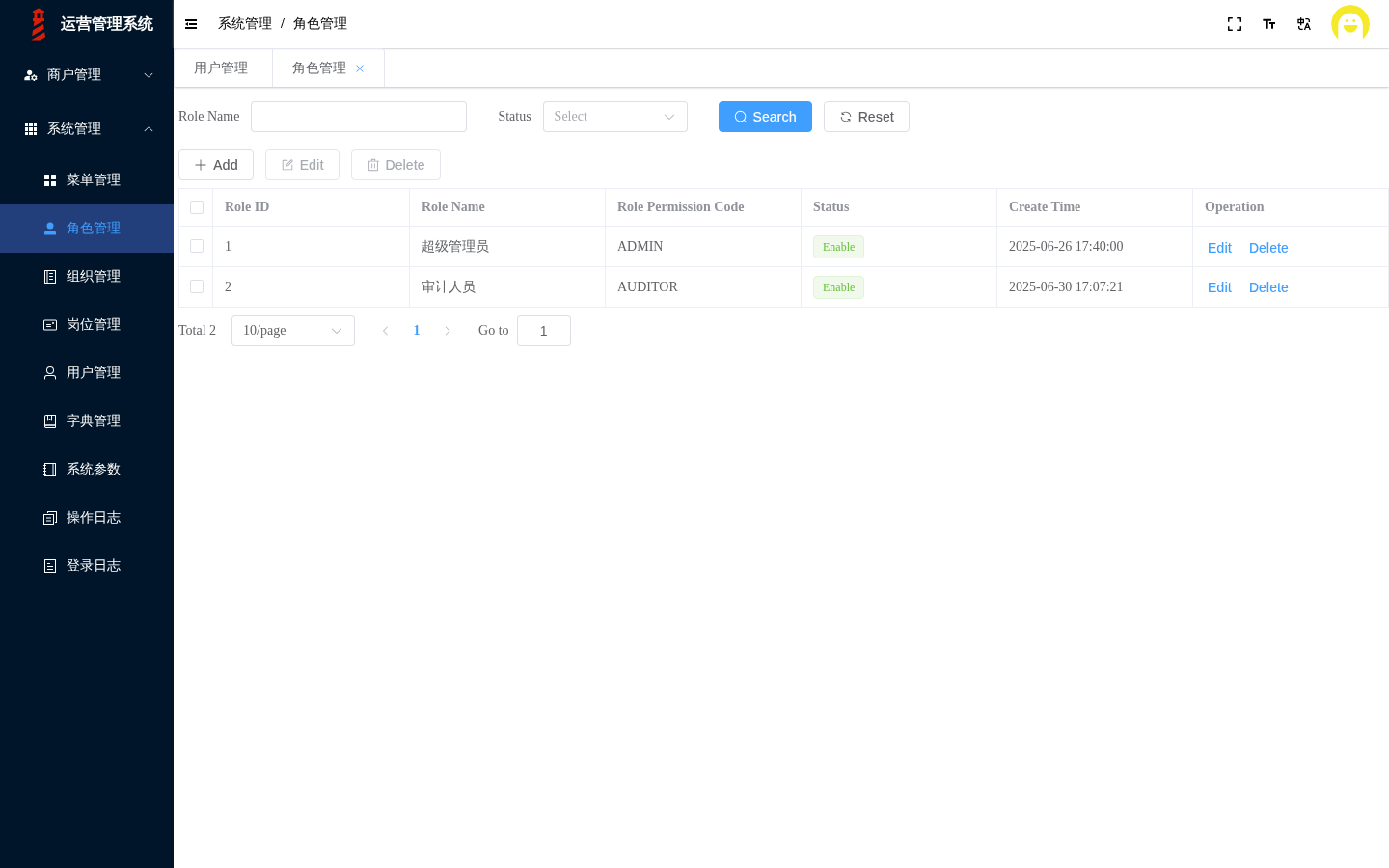Screen dimensions: 1389x868
Task: Open the language translation icon
Action: [1304, 24]
